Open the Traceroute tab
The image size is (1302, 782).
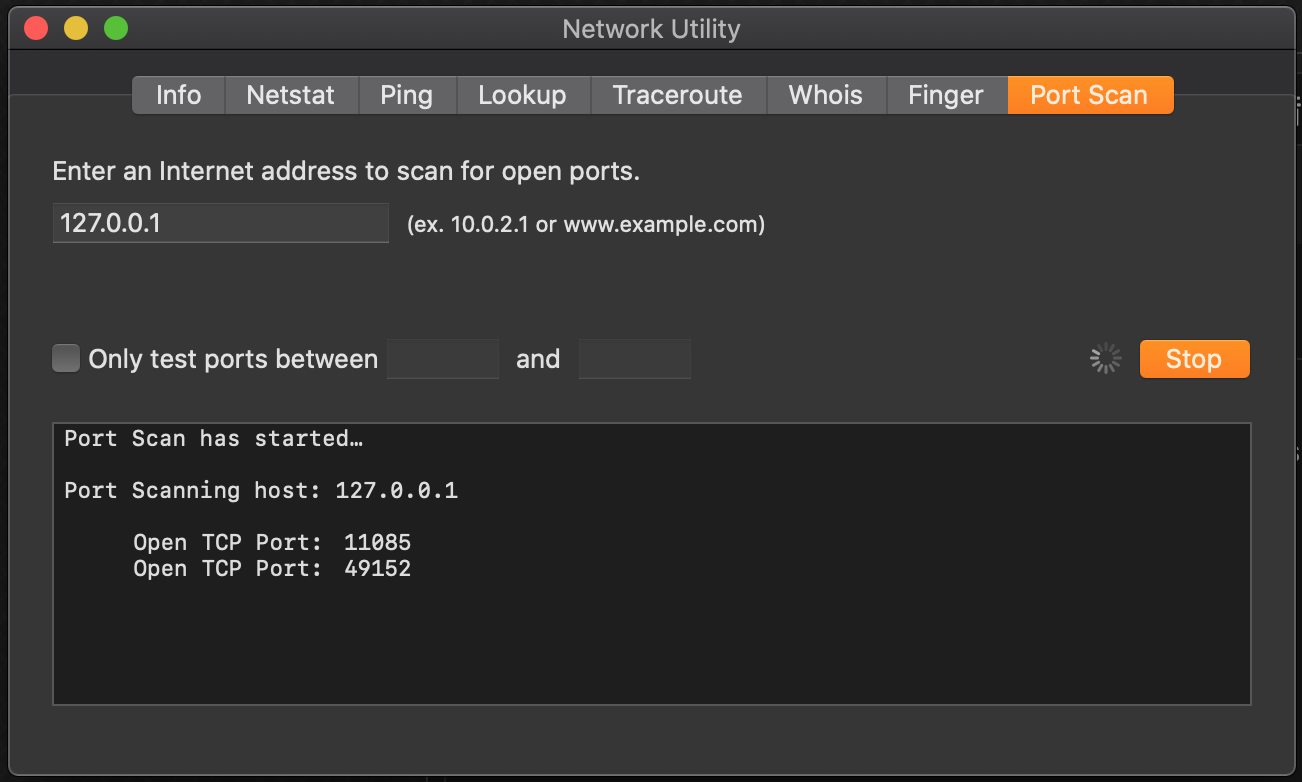click(678, 95)
